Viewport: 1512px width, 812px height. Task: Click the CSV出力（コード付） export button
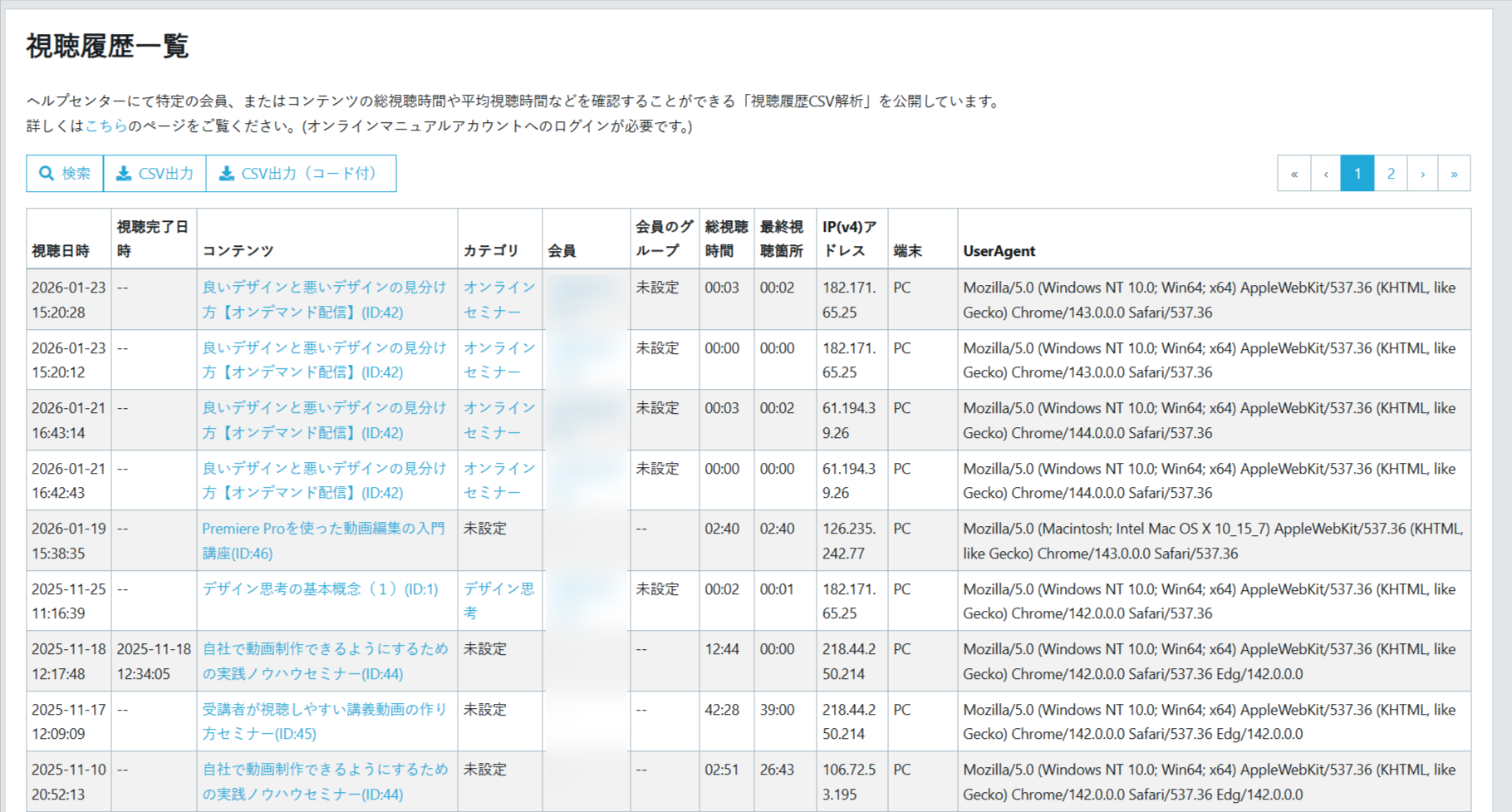pos(301,174)
